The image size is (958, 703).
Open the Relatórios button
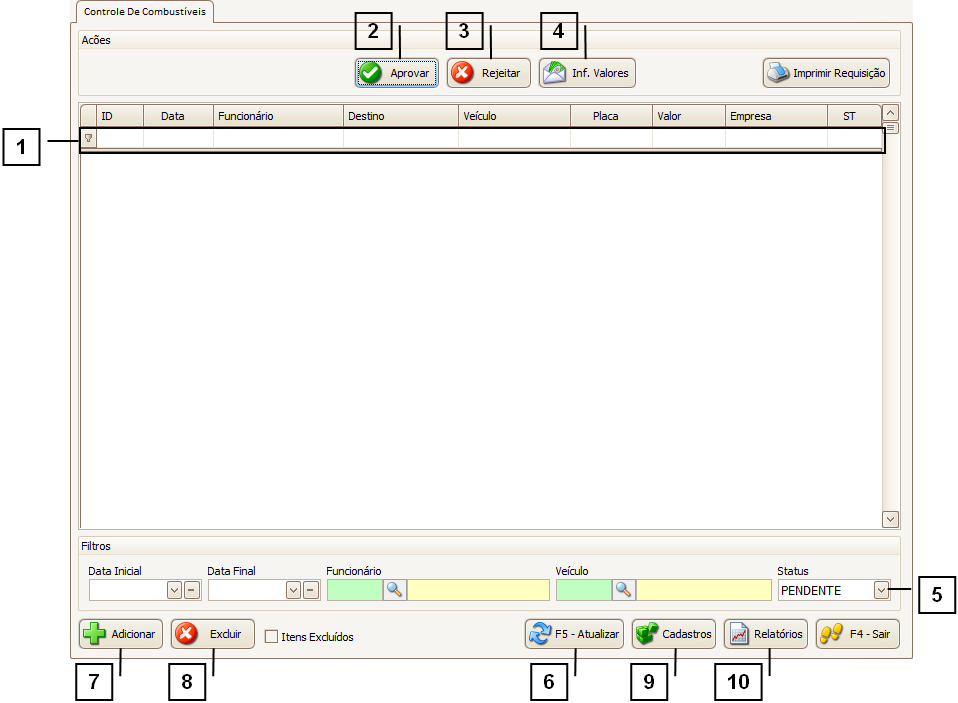(x=765, y=634)
